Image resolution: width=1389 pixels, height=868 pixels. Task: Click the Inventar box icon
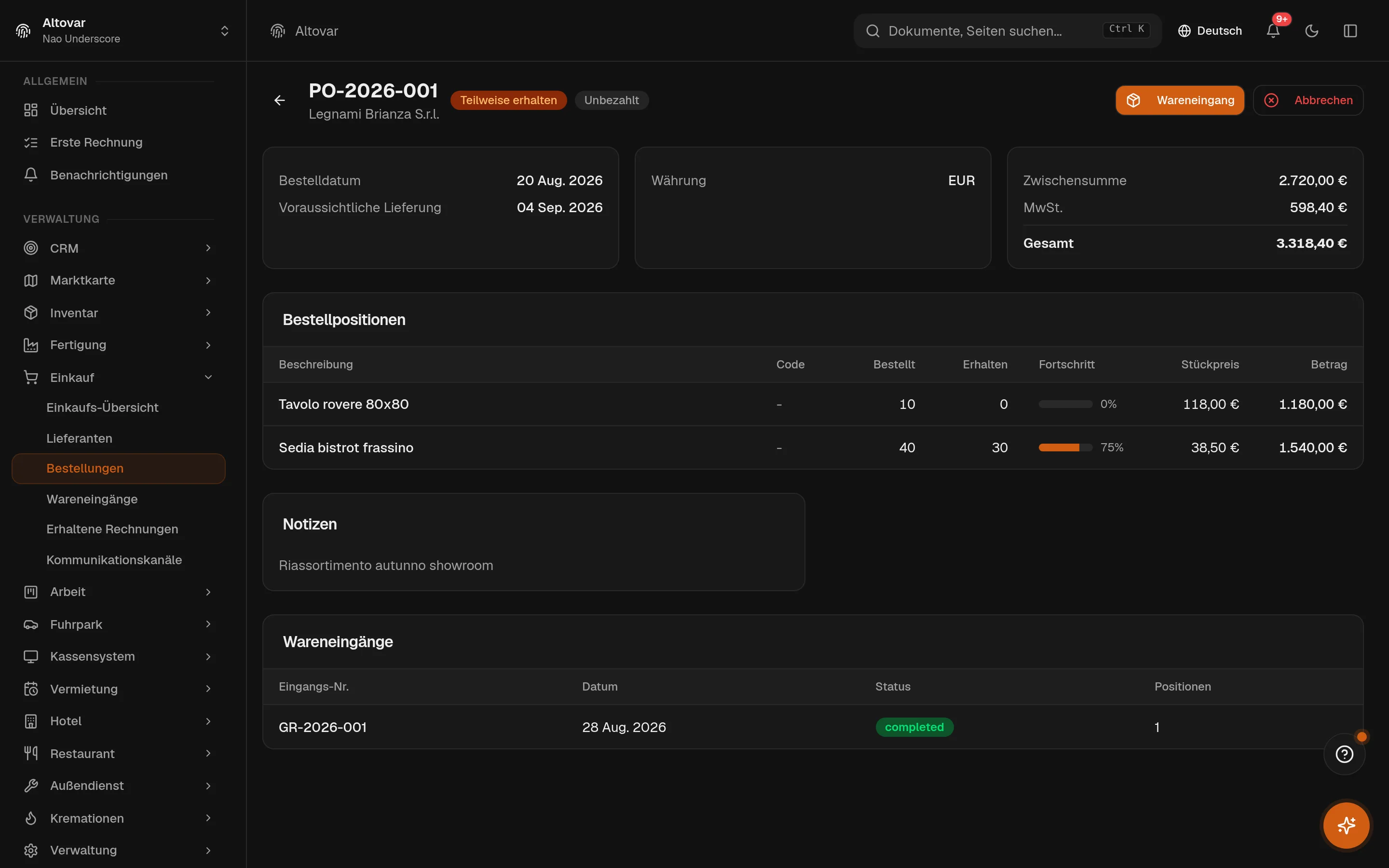pyautogui.click(x=31, y=312)
